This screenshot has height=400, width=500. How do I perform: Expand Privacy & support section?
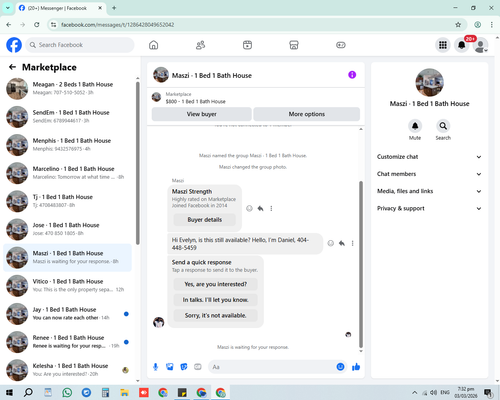coord(429,208)
